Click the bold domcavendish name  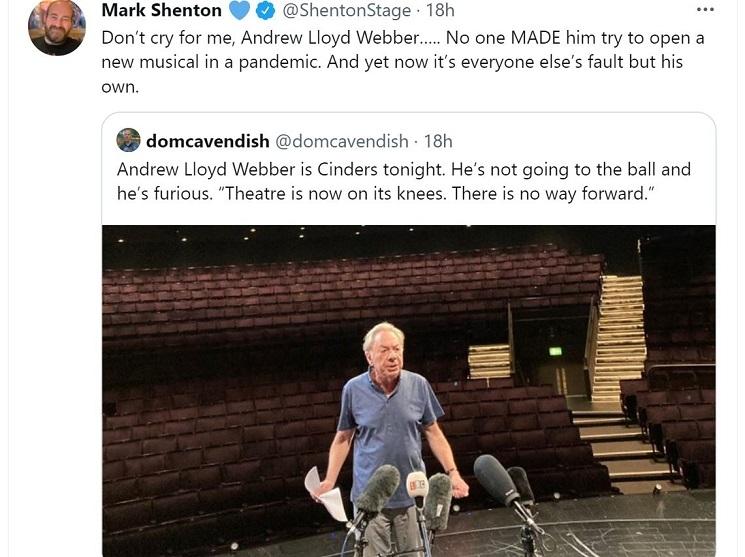207,141
